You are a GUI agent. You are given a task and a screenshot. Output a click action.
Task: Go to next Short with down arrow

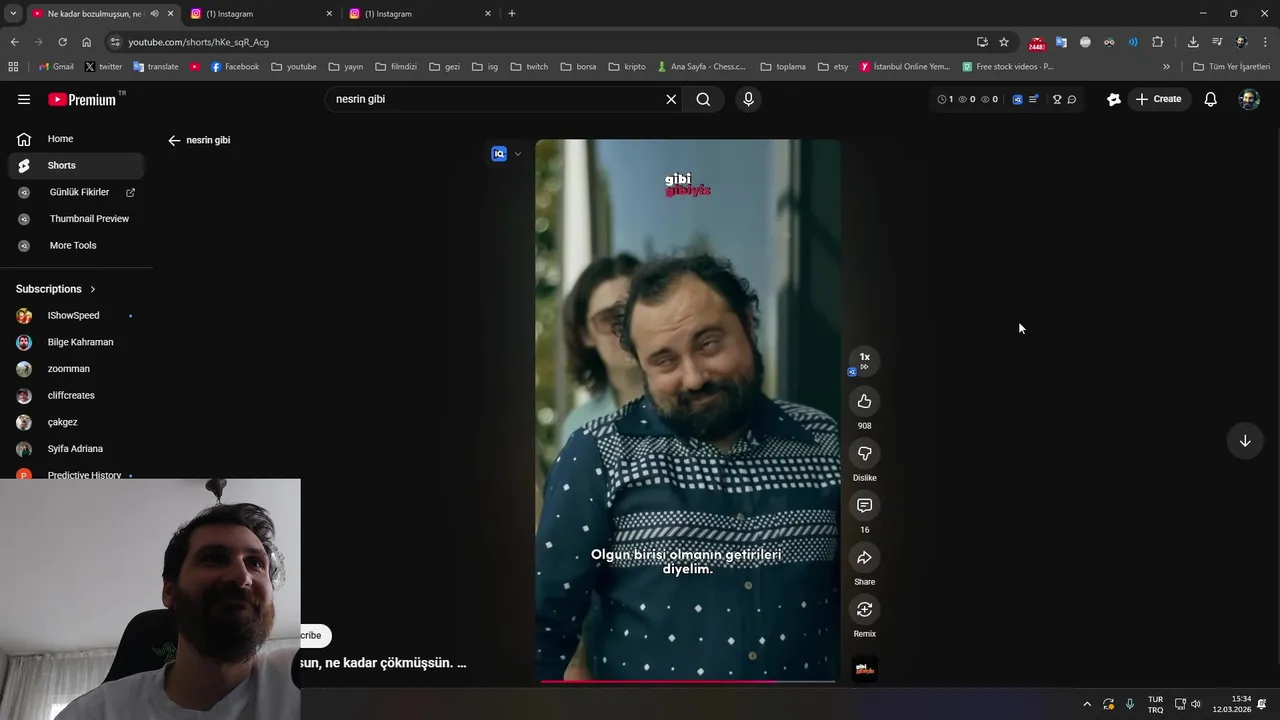click(x=1245, y=441)
